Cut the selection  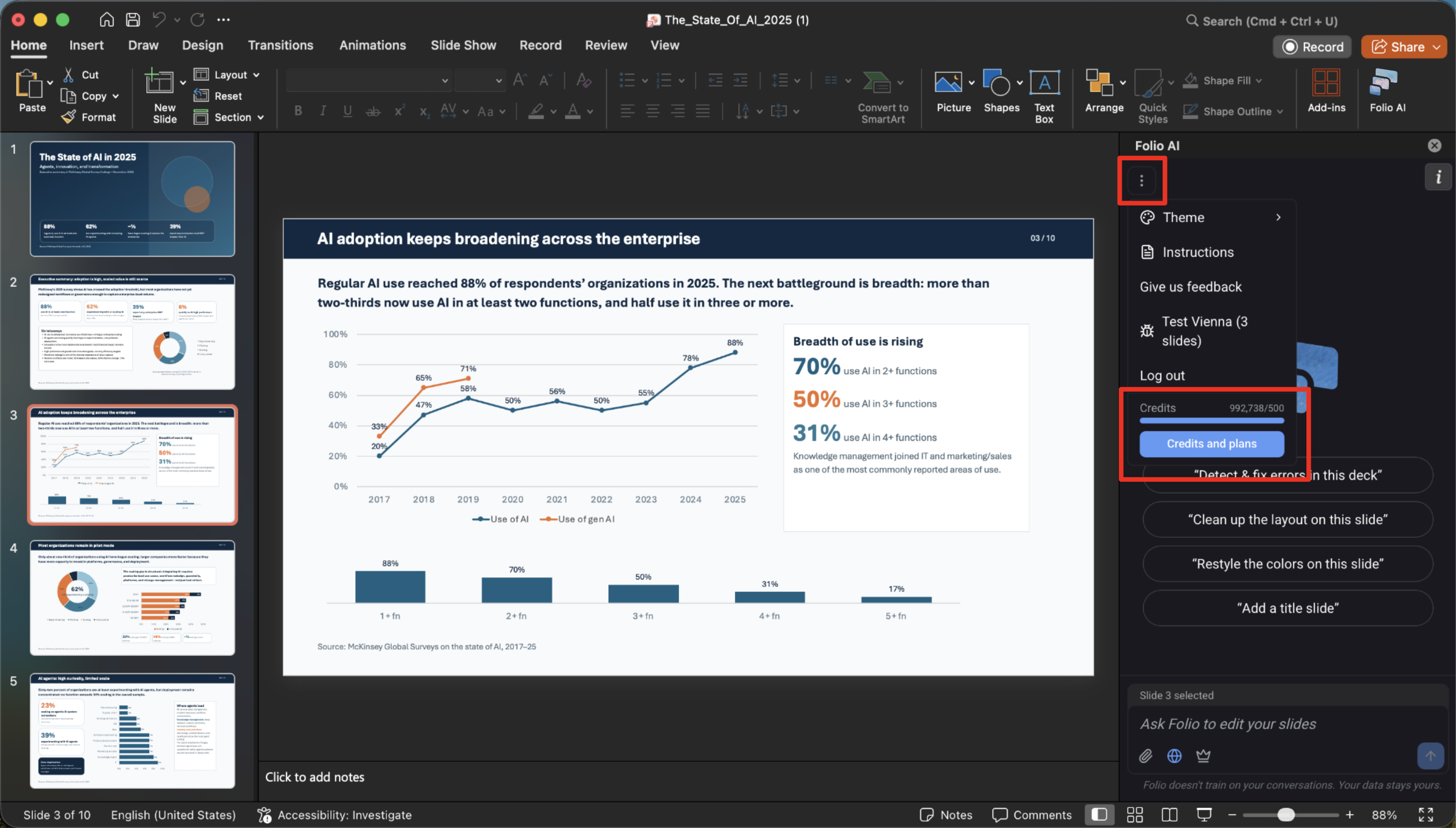[x=81, y=75]
